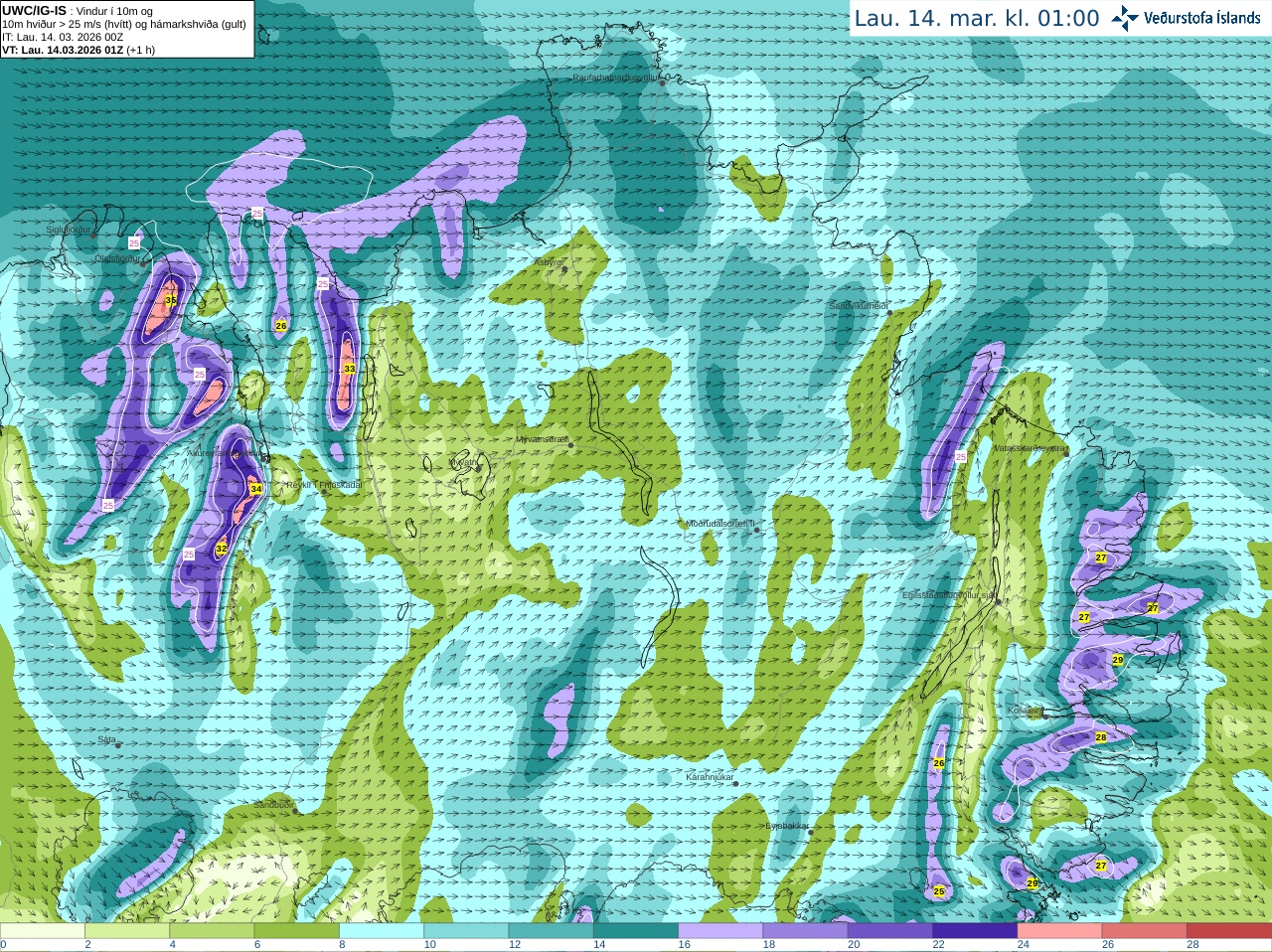Click the Mývatn station label
The height and width of the screenshot is (952, 1272).
pyautogui.click(x=464, y=462)
